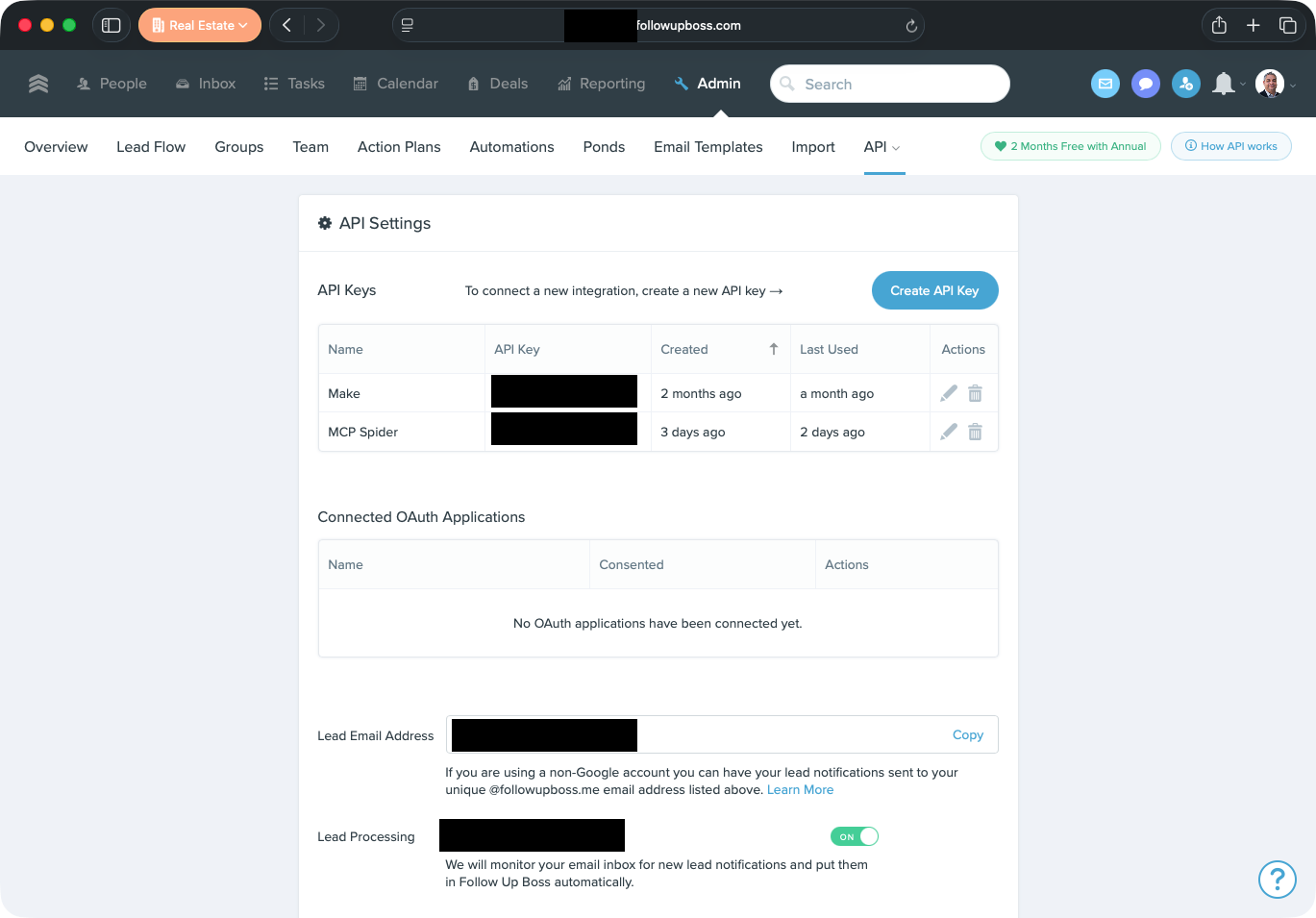Edit the Make API key pencil icon
The width and height of the screenshot is (1316, 918).
click(949, 393)
